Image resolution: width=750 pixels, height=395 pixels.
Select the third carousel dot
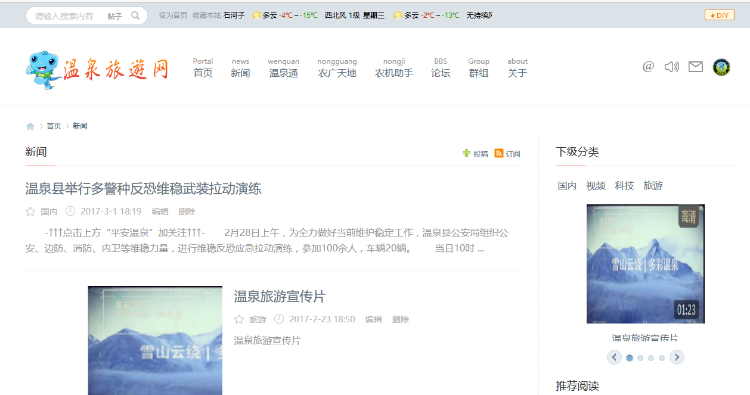coord(651,358)
